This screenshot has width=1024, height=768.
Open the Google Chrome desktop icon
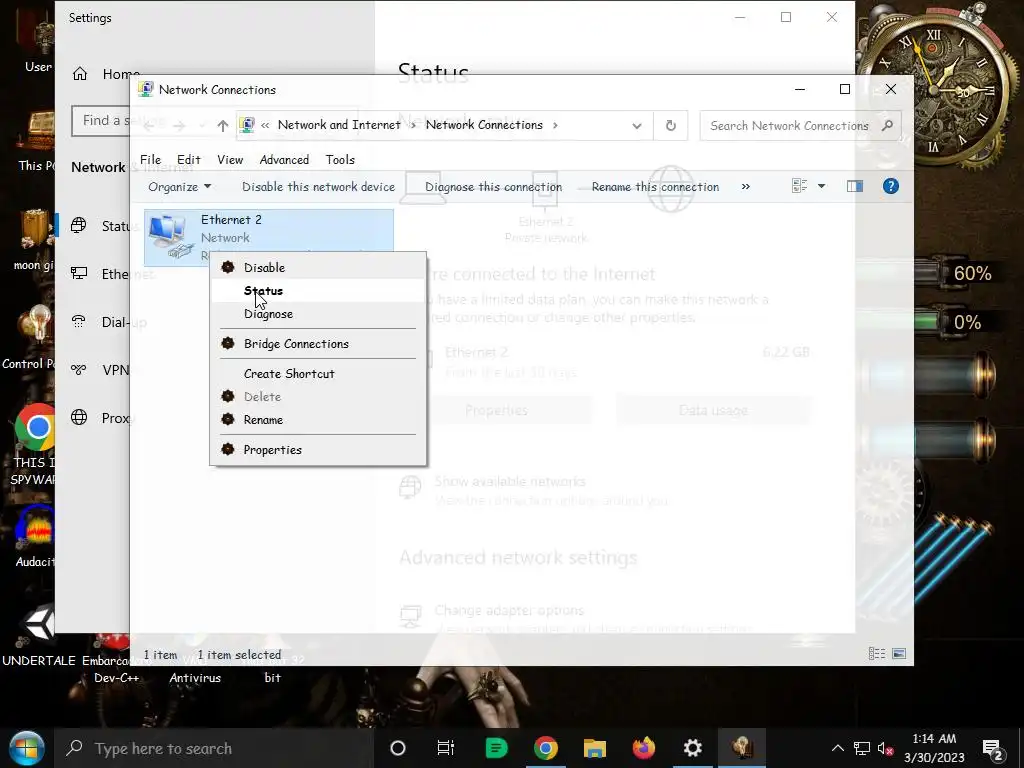point(35,428)
